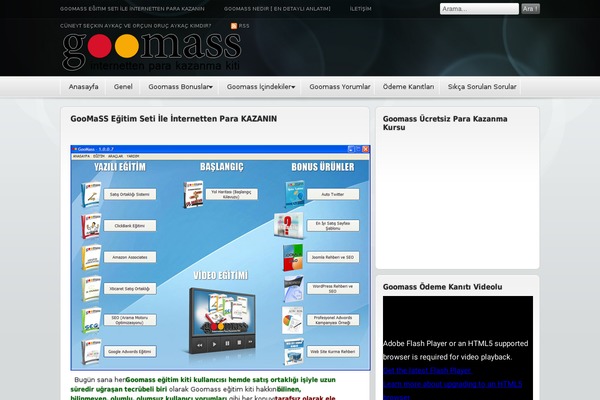This screenshot has height=400, width=600.
Task: Click ARAÇLAR in the GooMass app menu
Action: coord(115,156)
